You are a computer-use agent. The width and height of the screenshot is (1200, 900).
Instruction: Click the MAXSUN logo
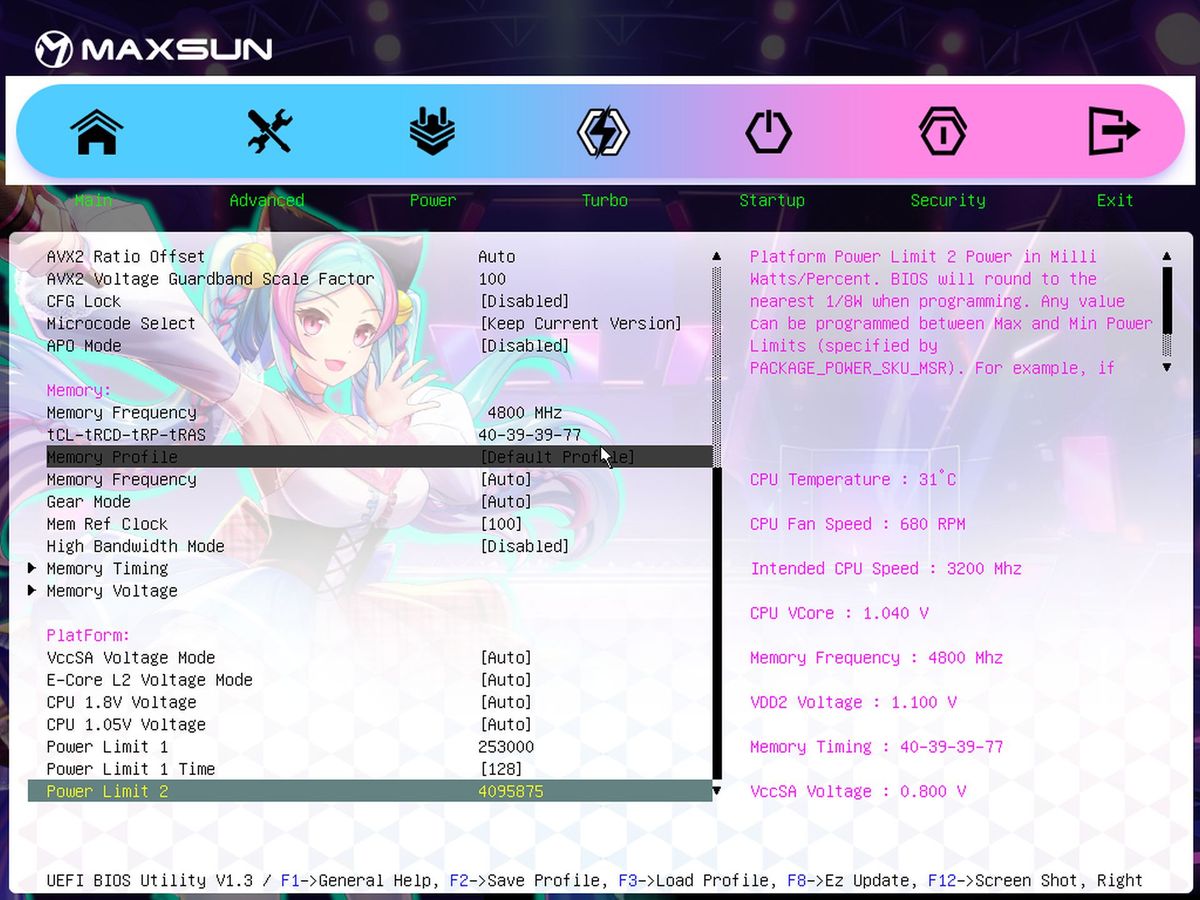click(x=153, y=49)
